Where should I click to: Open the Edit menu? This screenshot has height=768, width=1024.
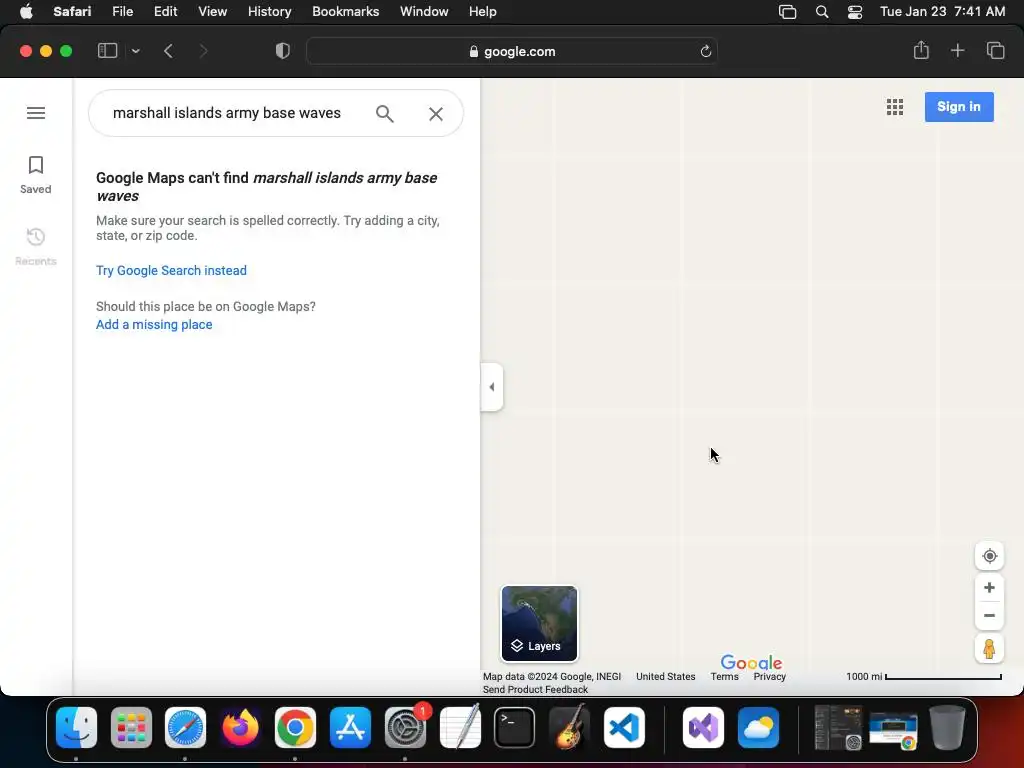pos(165,12)
